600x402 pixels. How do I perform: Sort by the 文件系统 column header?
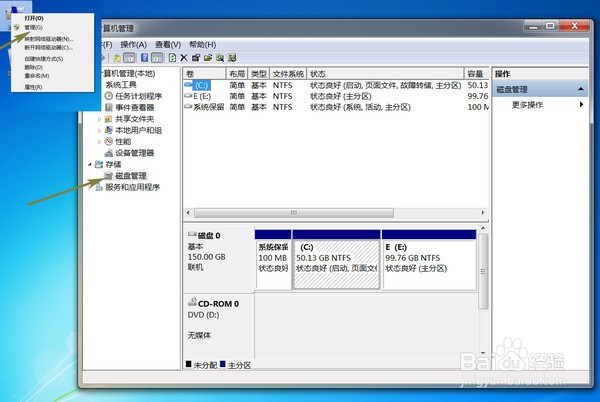tap(288, 74)
